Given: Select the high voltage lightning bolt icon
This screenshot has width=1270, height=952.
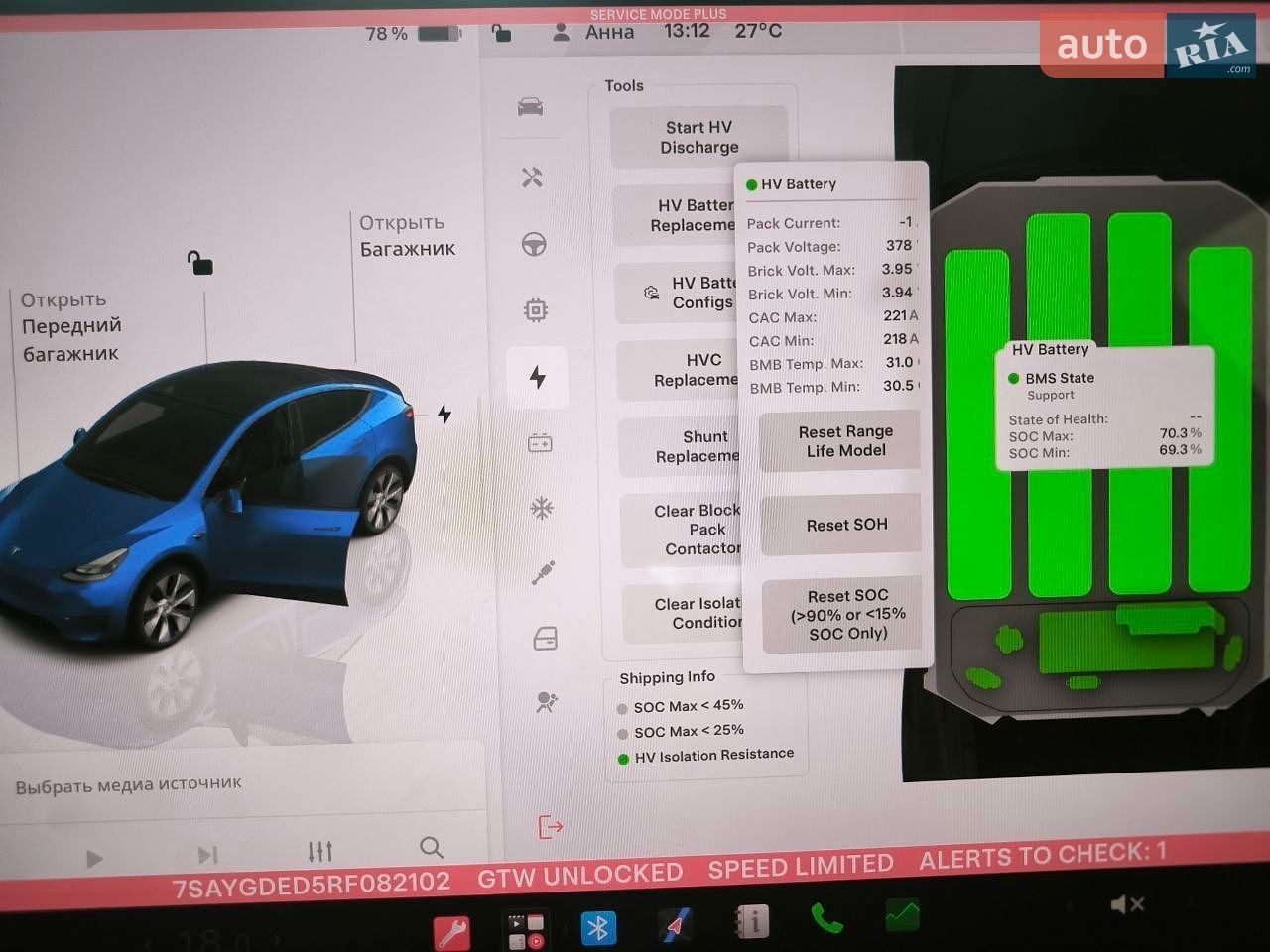Looking at the screenshot, I should pyautogui.click(x=538, y=377).
